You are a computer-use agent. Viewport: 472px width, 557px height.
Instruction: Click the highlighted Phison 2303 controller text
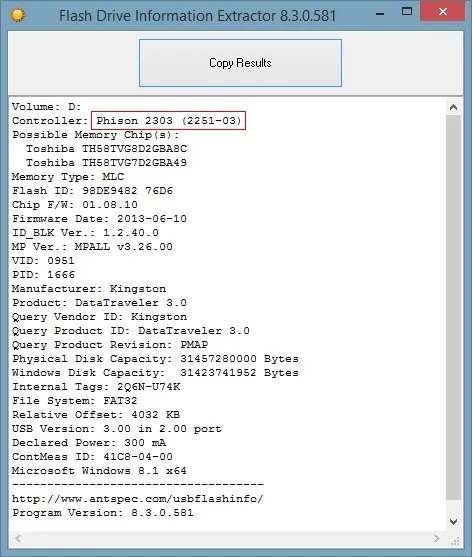[x=168, y=120]
